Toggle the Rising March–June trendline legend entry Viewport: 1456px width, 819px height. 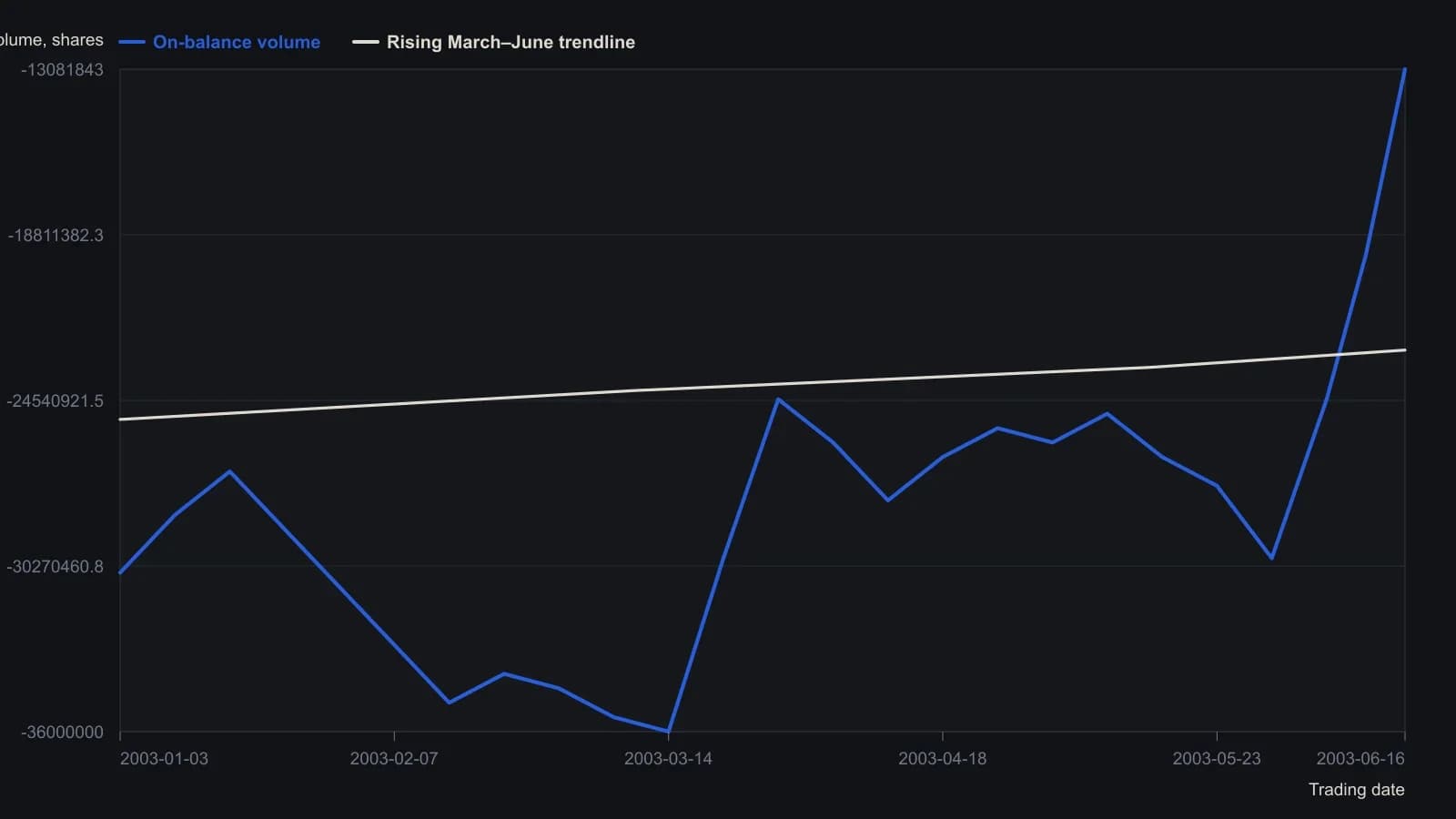pyautogui.click(x=494, y=42)
